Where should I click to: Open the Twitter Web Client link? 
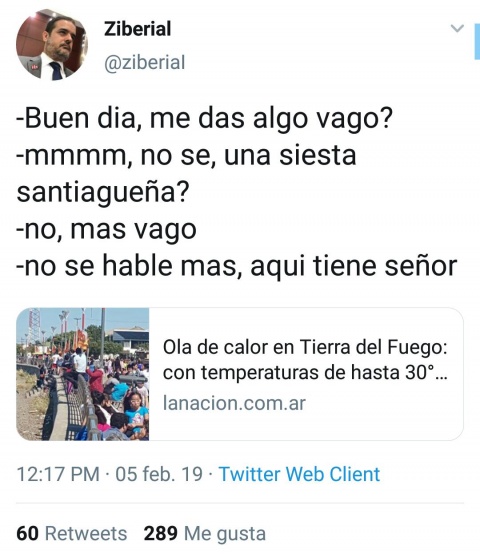(x=299, y=474)
